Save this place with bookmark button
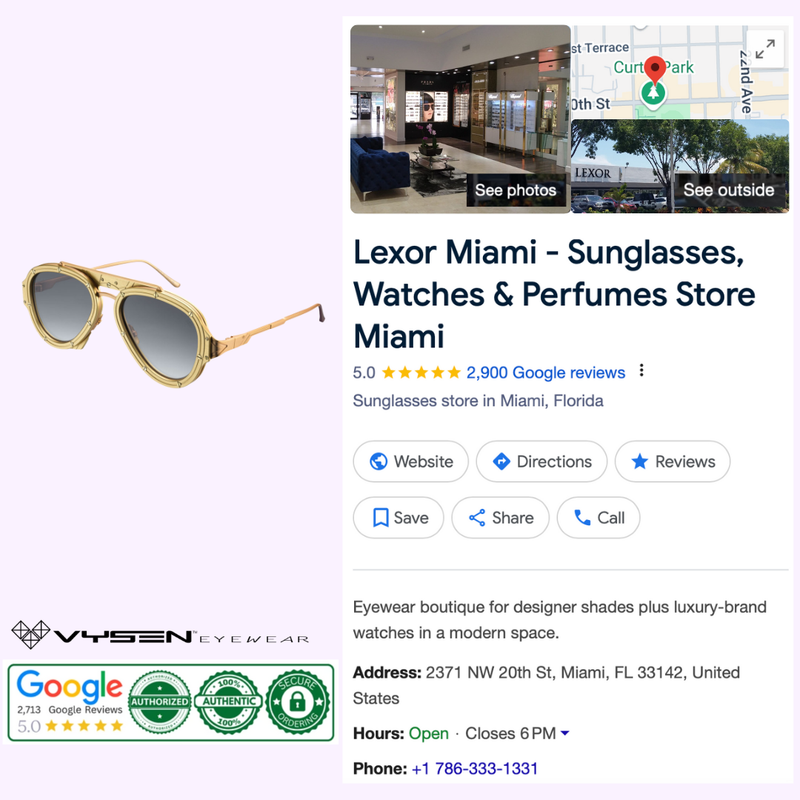Viewport: 800px width, 800px height. (398, 517)
